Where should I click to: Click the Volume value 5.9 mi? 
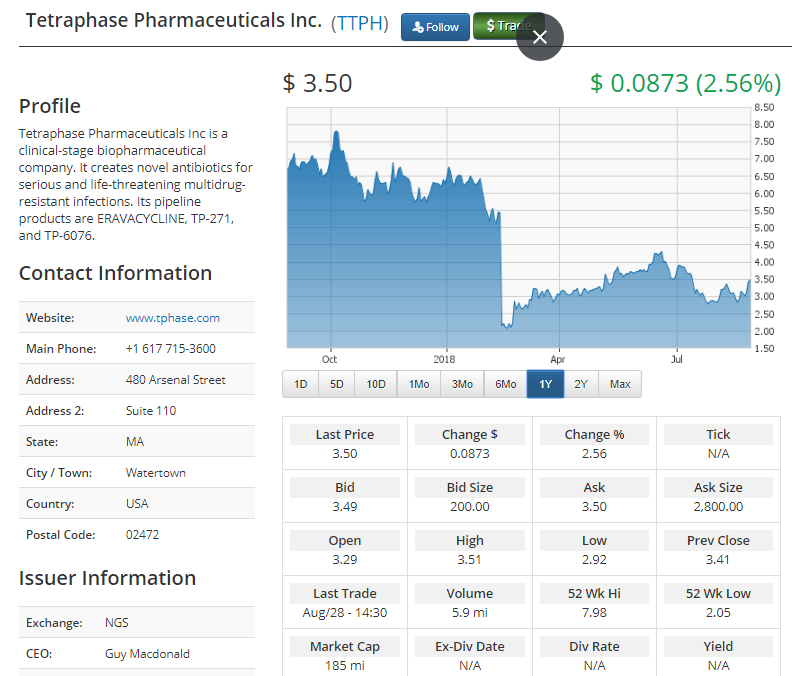click(x=470, y=613)
